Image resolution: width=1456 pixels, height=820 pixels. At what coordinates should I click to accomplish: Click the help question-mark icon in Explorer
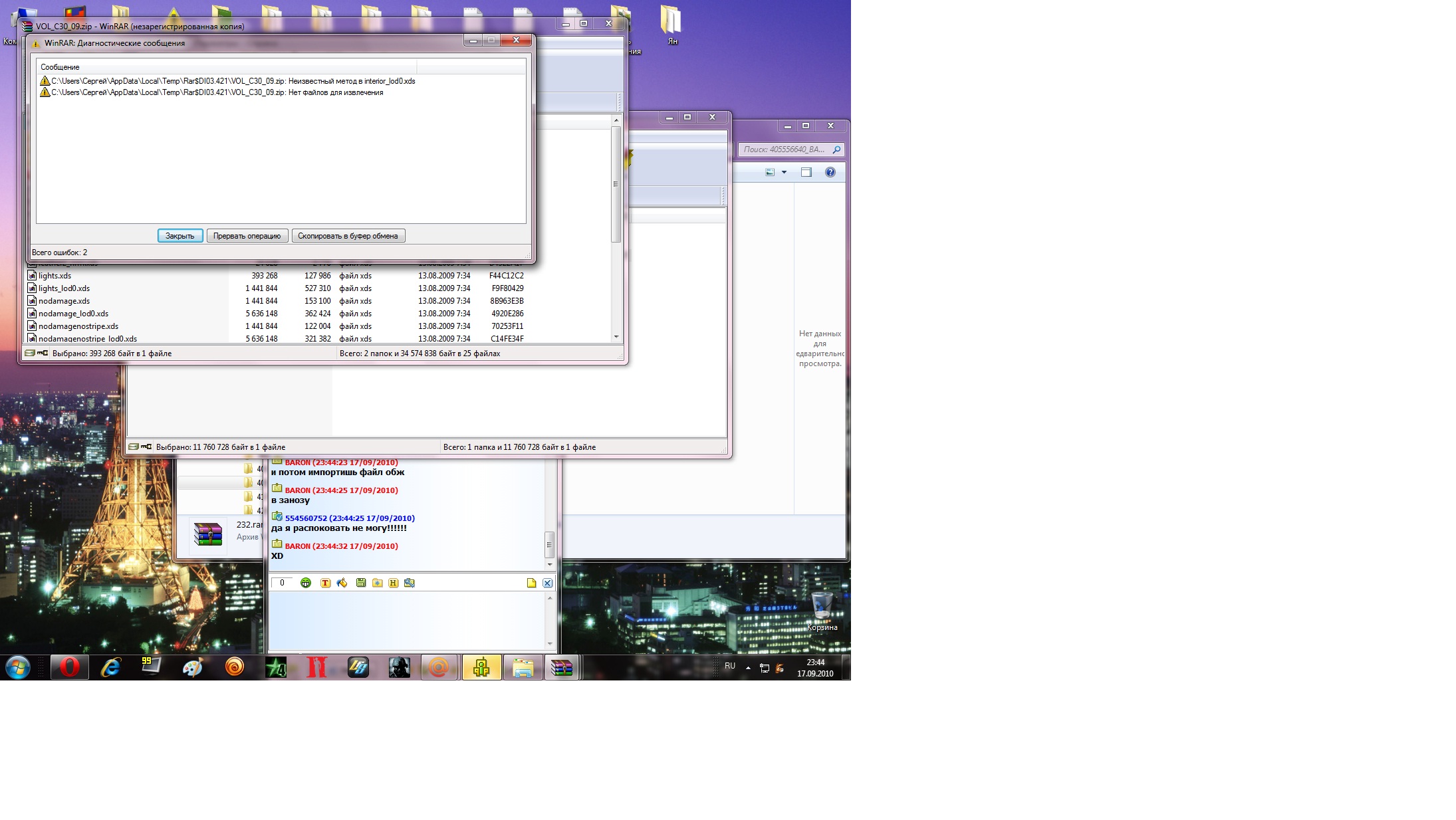830,172
